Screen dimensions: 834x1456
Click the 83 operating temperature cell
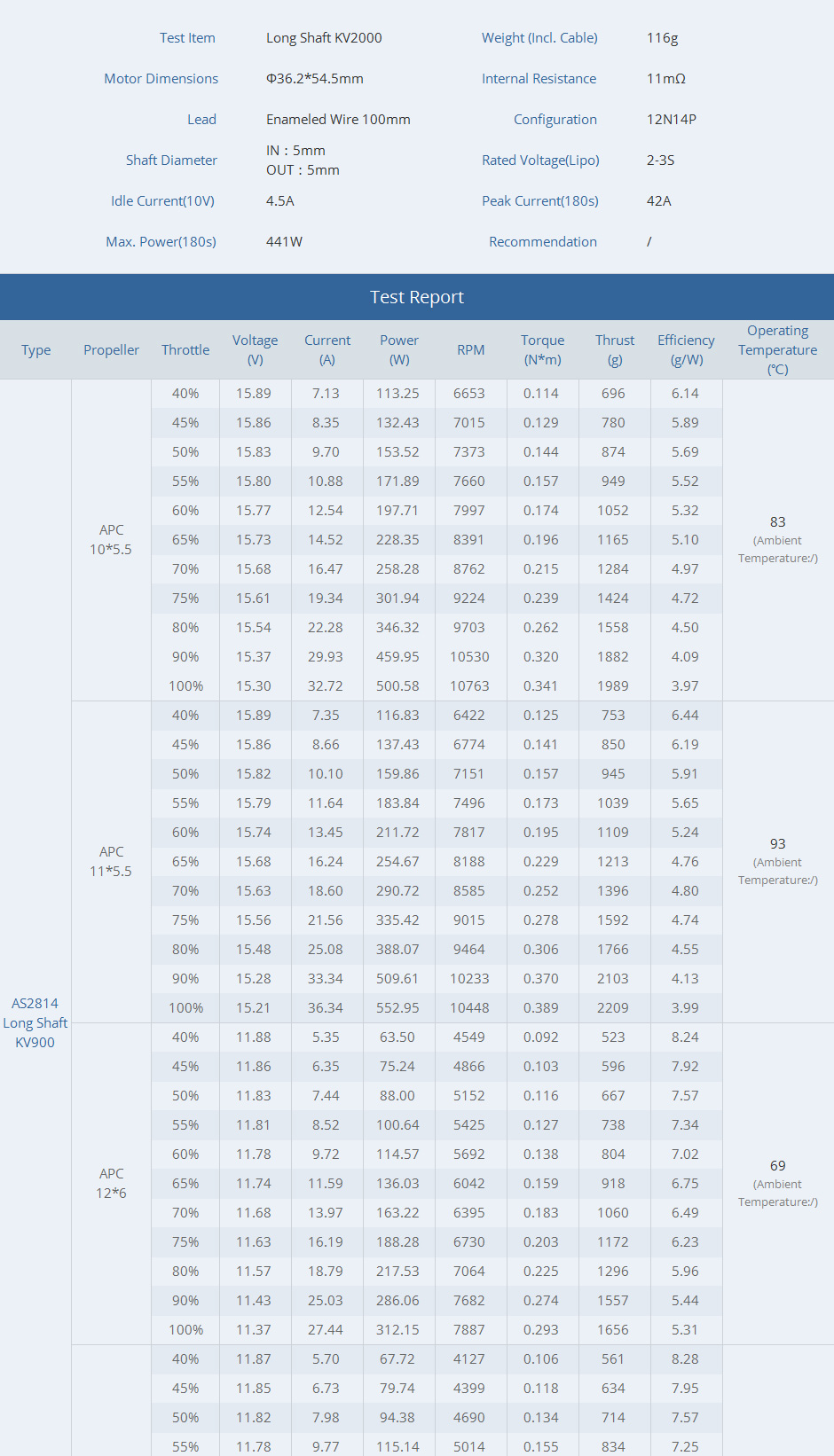click(x=777, y=522)
